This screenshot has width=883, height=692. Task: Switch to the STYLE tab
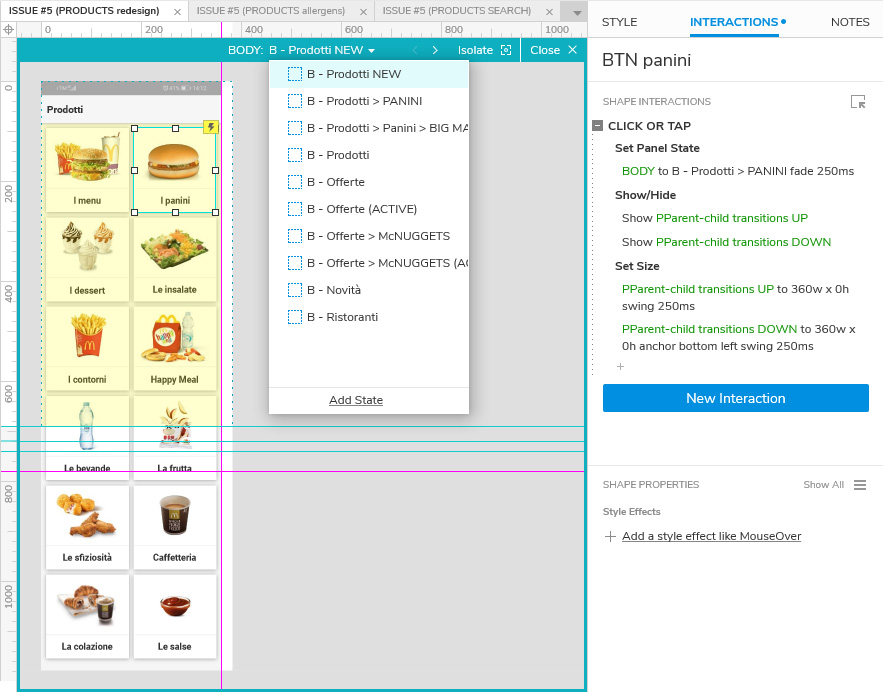point(619,22)
